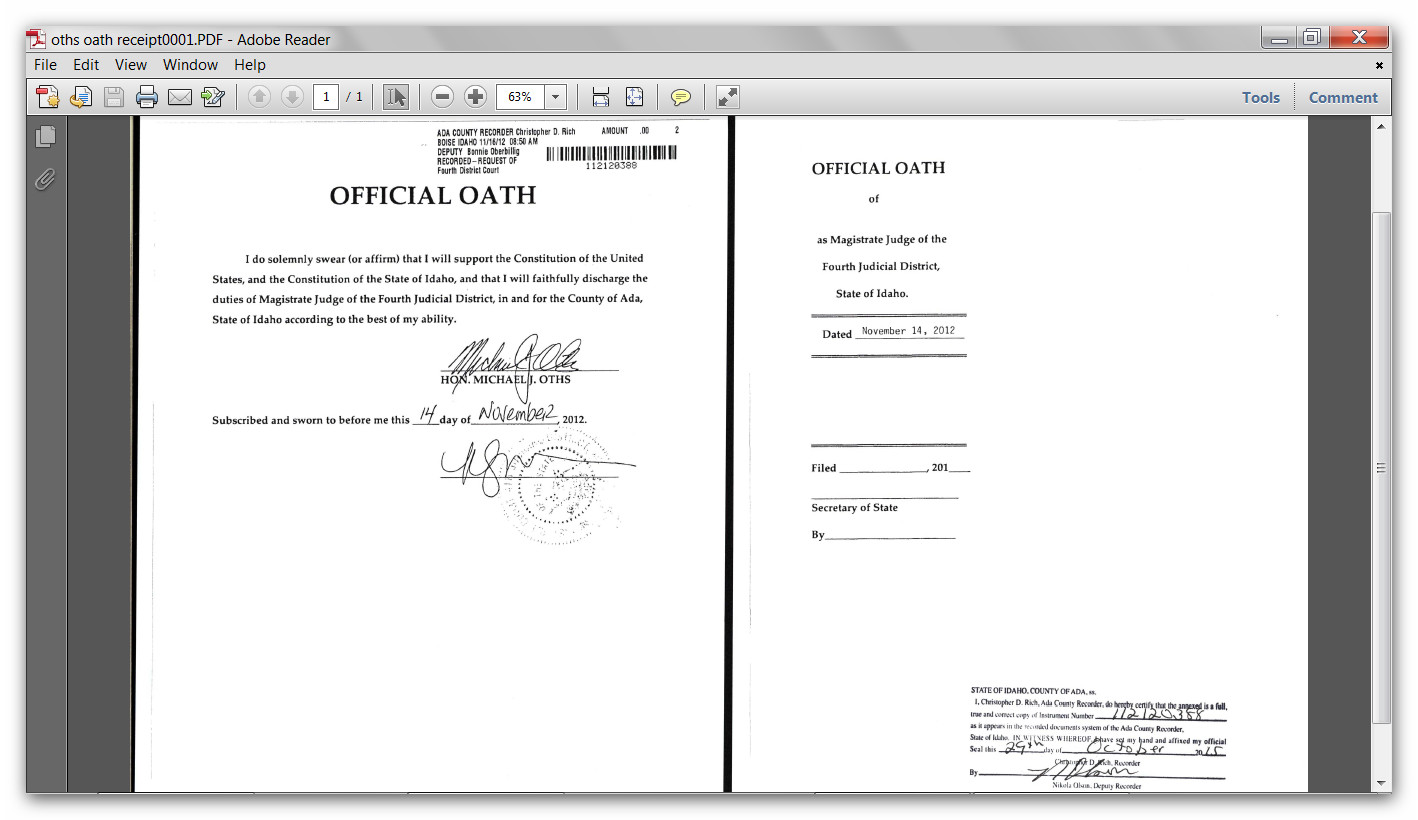
Task: Click the sign and fill form icon
Action: (x=212, y=97)
